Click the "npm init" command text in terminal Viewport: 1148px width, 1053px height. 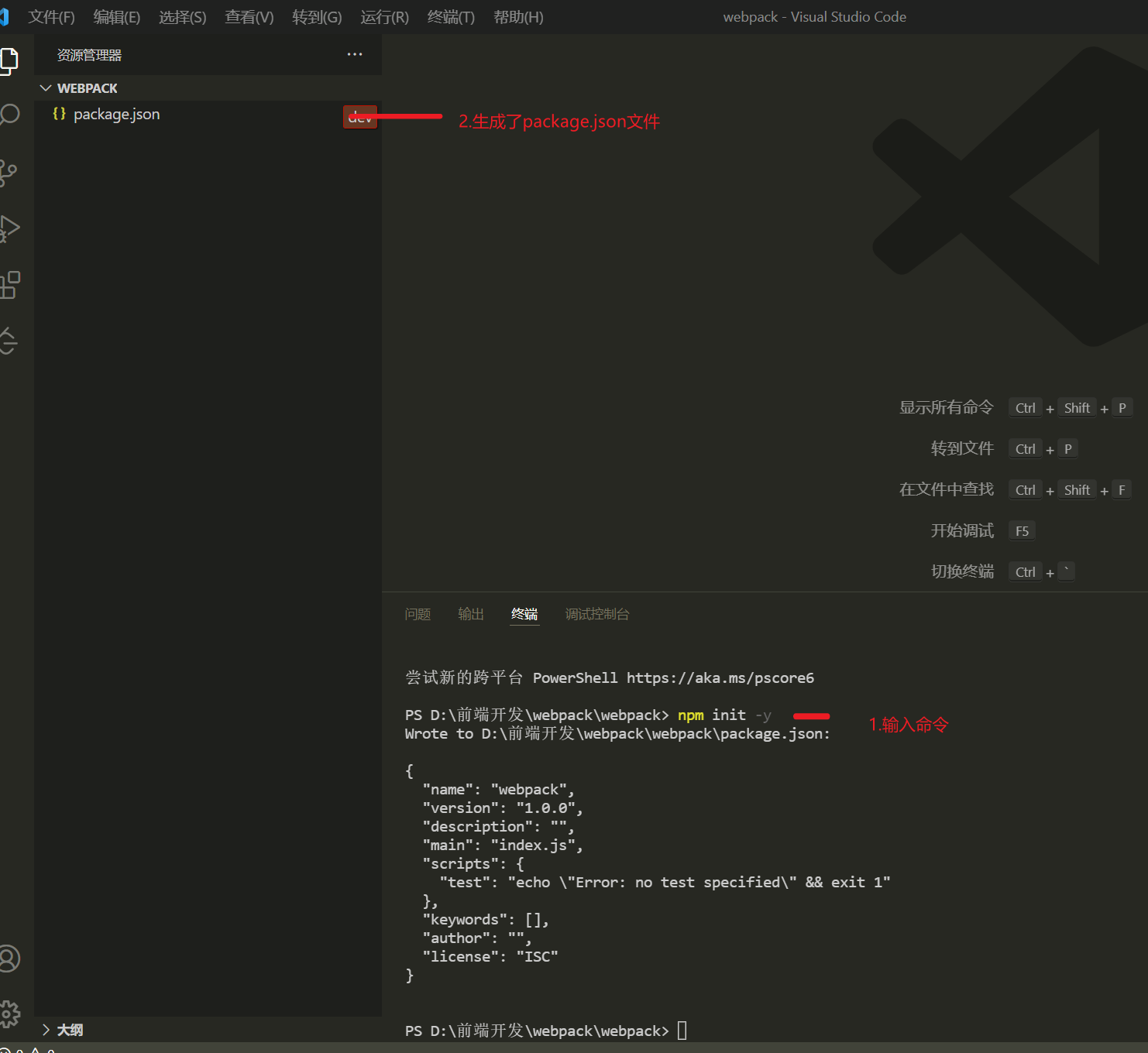point(712,715)
